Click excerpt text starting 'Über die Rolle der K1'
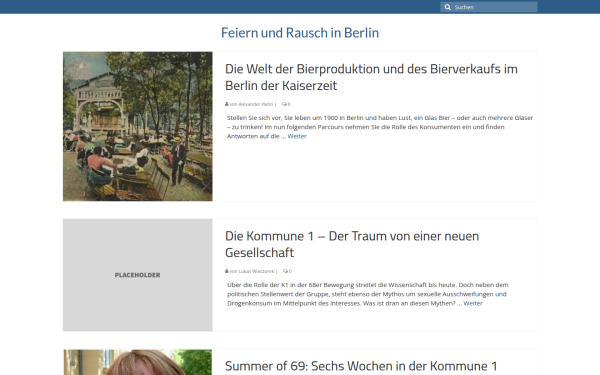The image size is (600, 375). [x=367, y=294]
